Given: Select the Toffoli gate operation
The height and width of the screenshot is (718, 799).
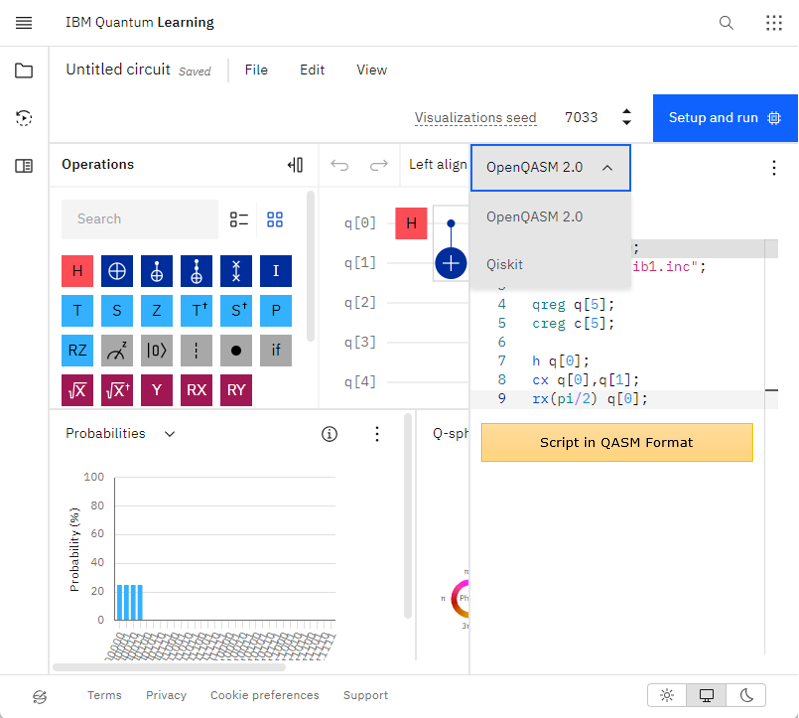Looking at the screenshot, I should pos(197,271).
